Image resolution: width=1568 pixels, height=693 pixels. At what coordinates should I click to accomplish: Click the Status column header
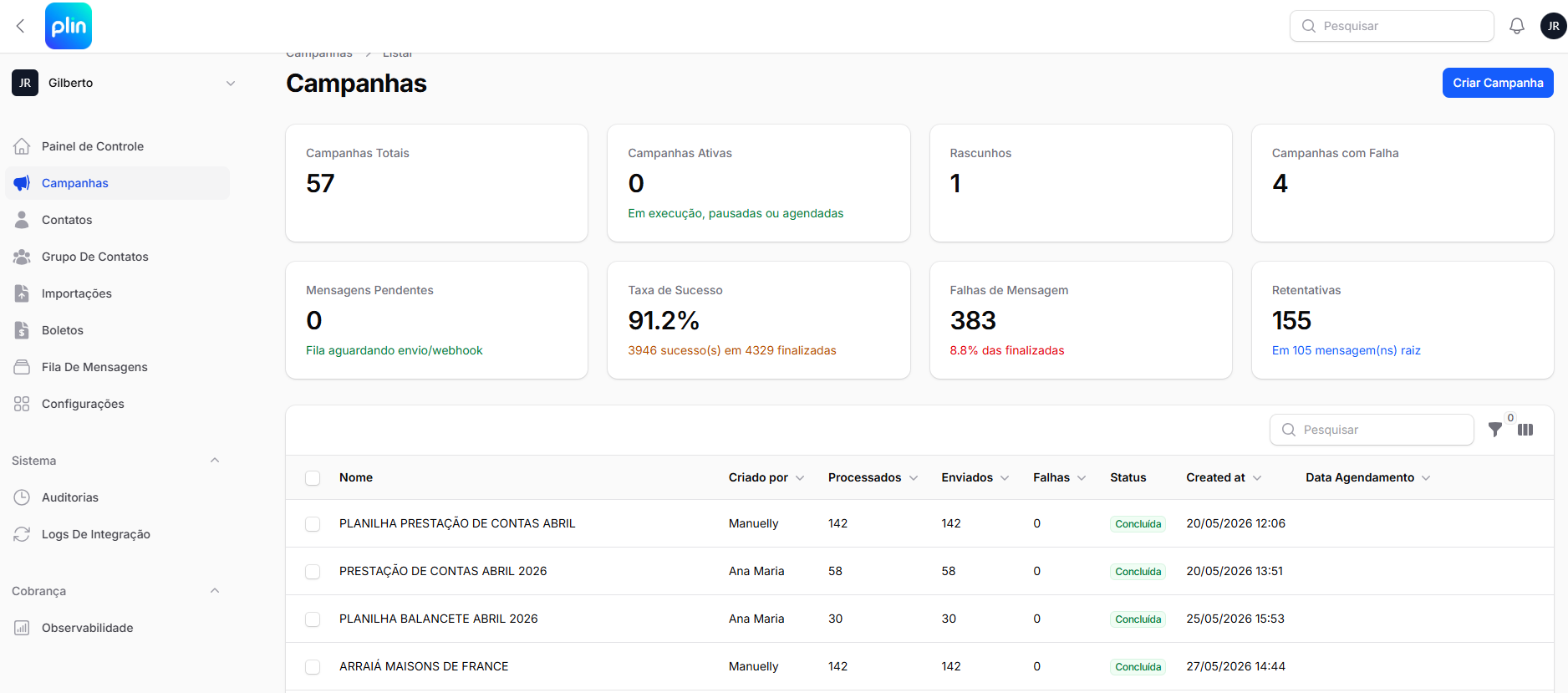pos(1128,477)
